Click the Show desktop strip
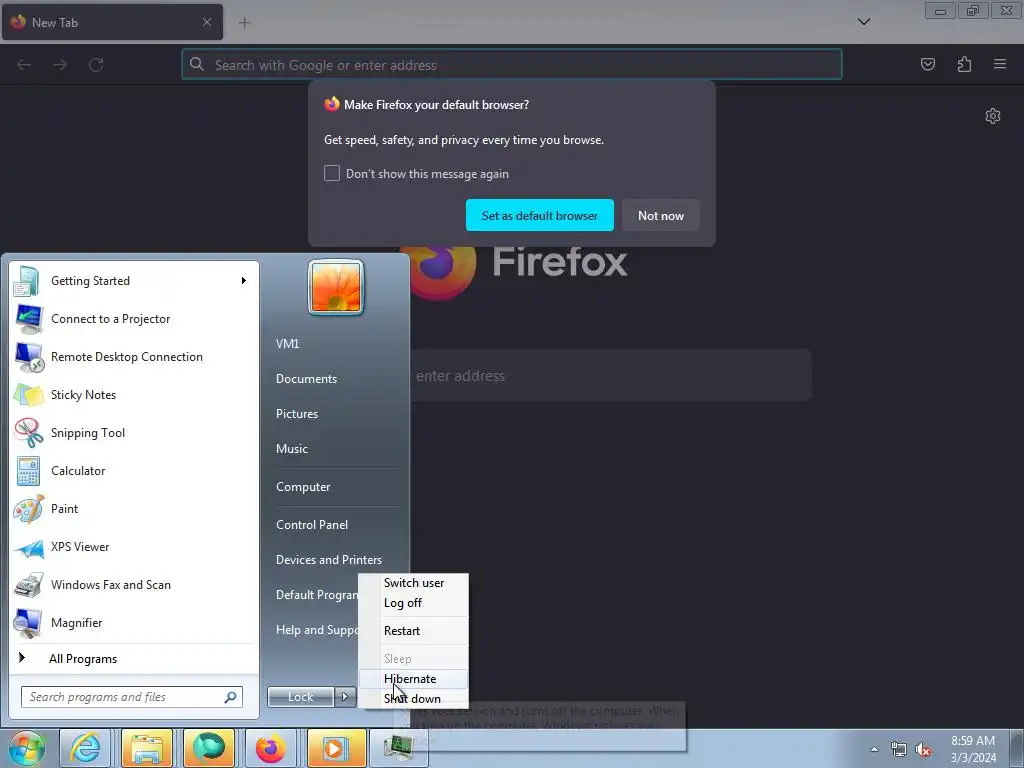Viewport: 1024px width, 768px height. pos(1017,748)
